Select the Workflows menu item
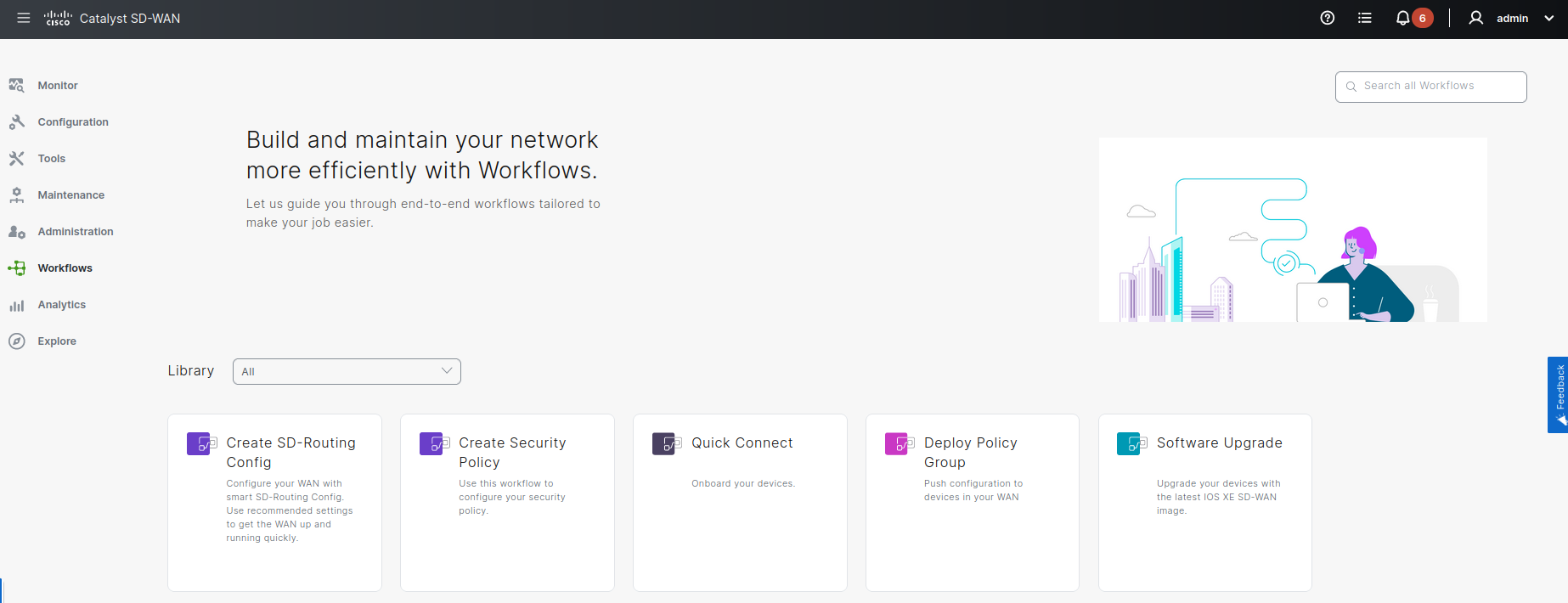Image resolution: width=1568 pixels, height=603 pixels. (x=65, y=268)
